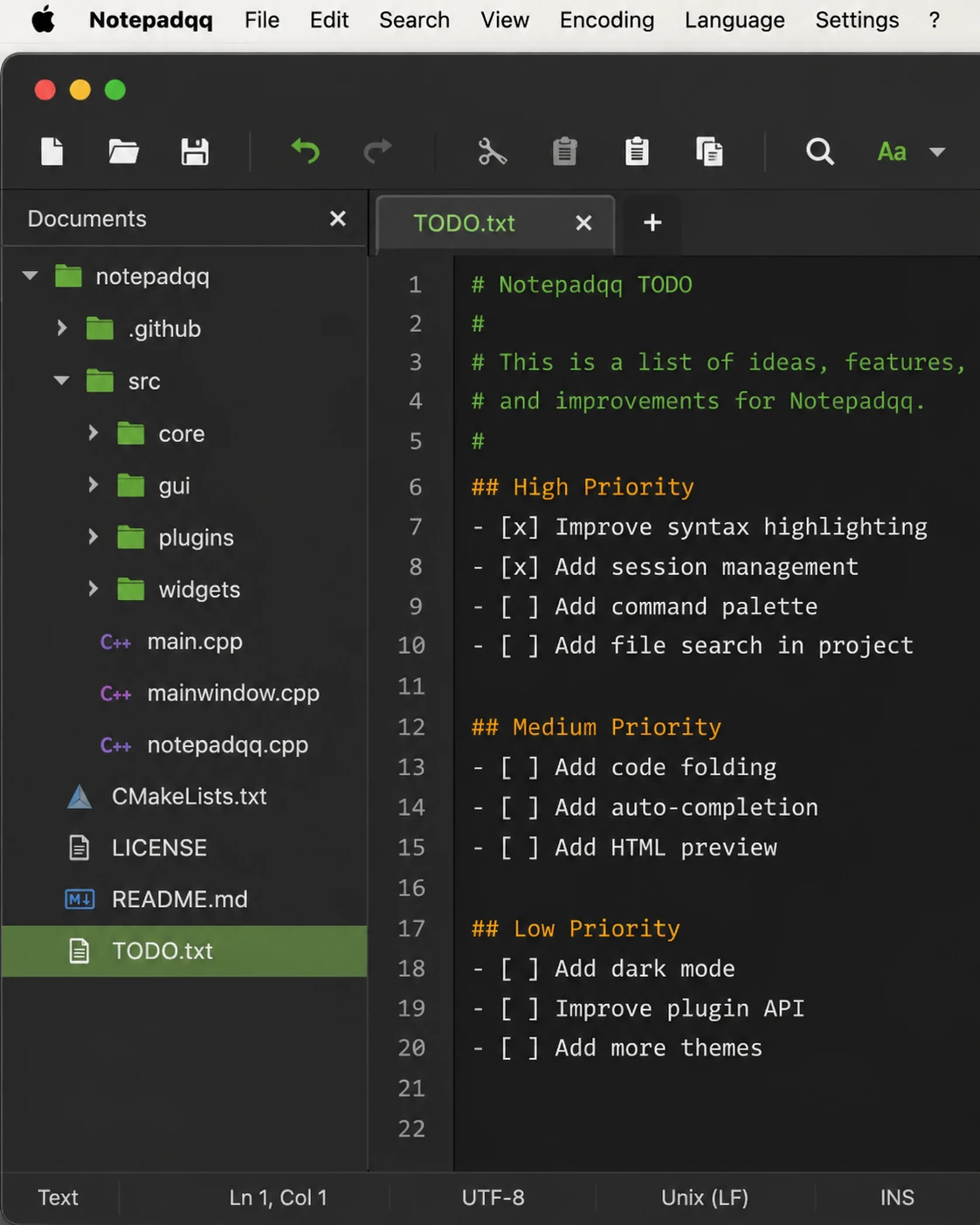Open the Search menu

point(414,20)
